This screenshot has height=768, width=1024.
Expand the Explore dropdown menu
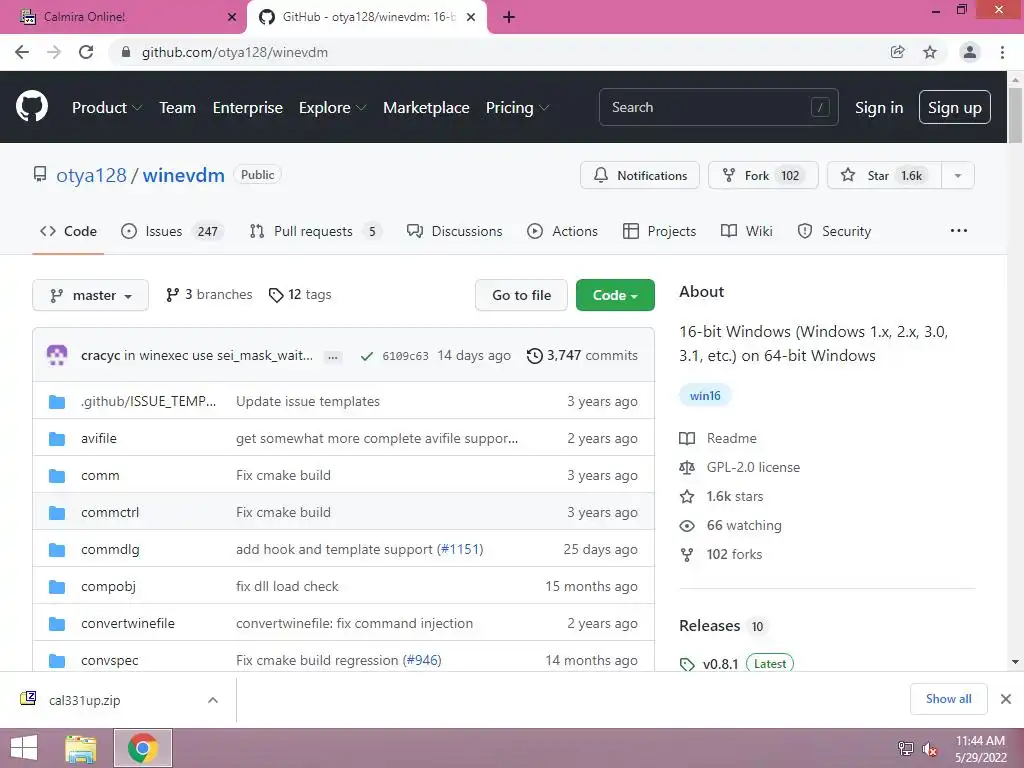tap(332, 108)
